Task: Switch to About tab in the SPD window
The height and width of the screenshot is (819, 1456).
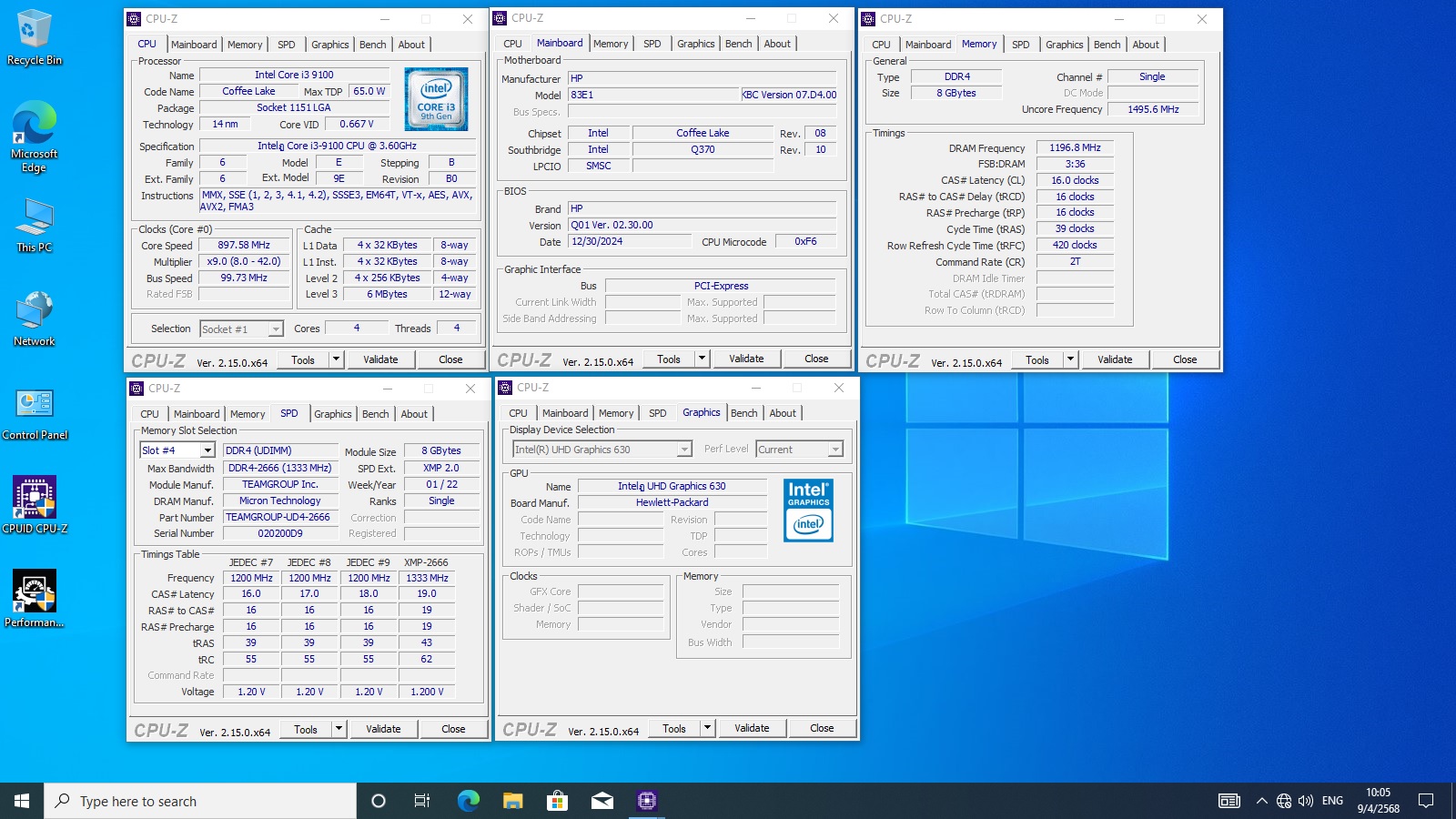Action: 414,414
